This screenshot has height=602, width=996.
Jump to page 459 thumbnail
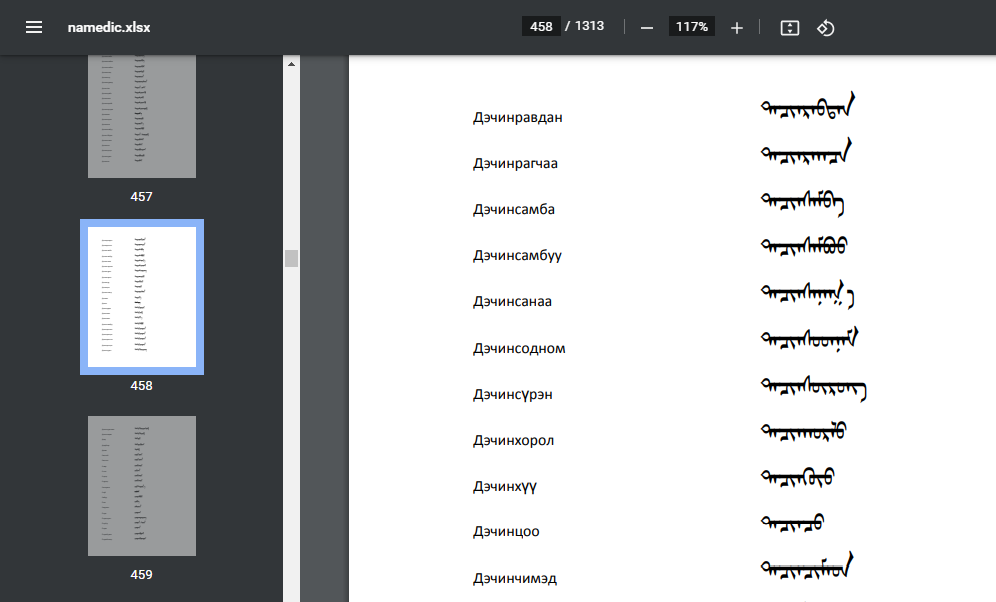pos(142,485)
